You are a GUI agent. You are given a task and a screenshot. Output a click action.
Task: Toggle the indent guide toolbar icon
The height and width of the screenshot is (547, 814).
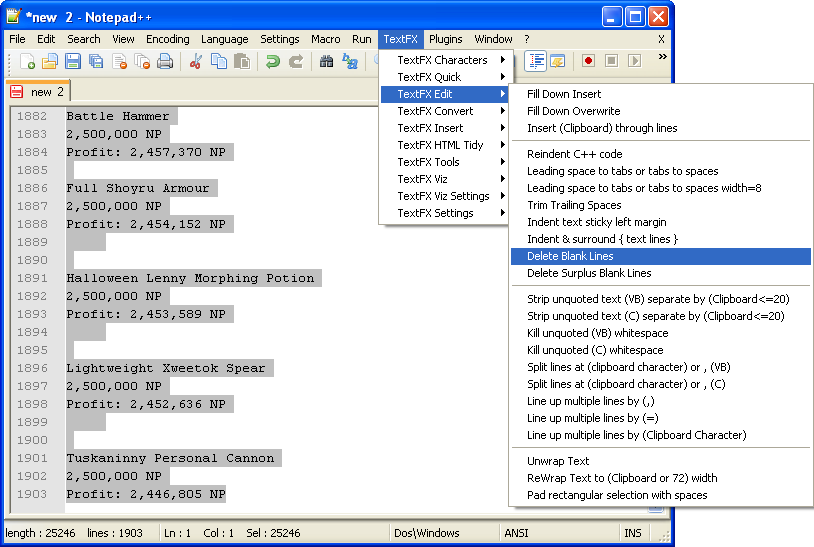[x=535, y=61]
